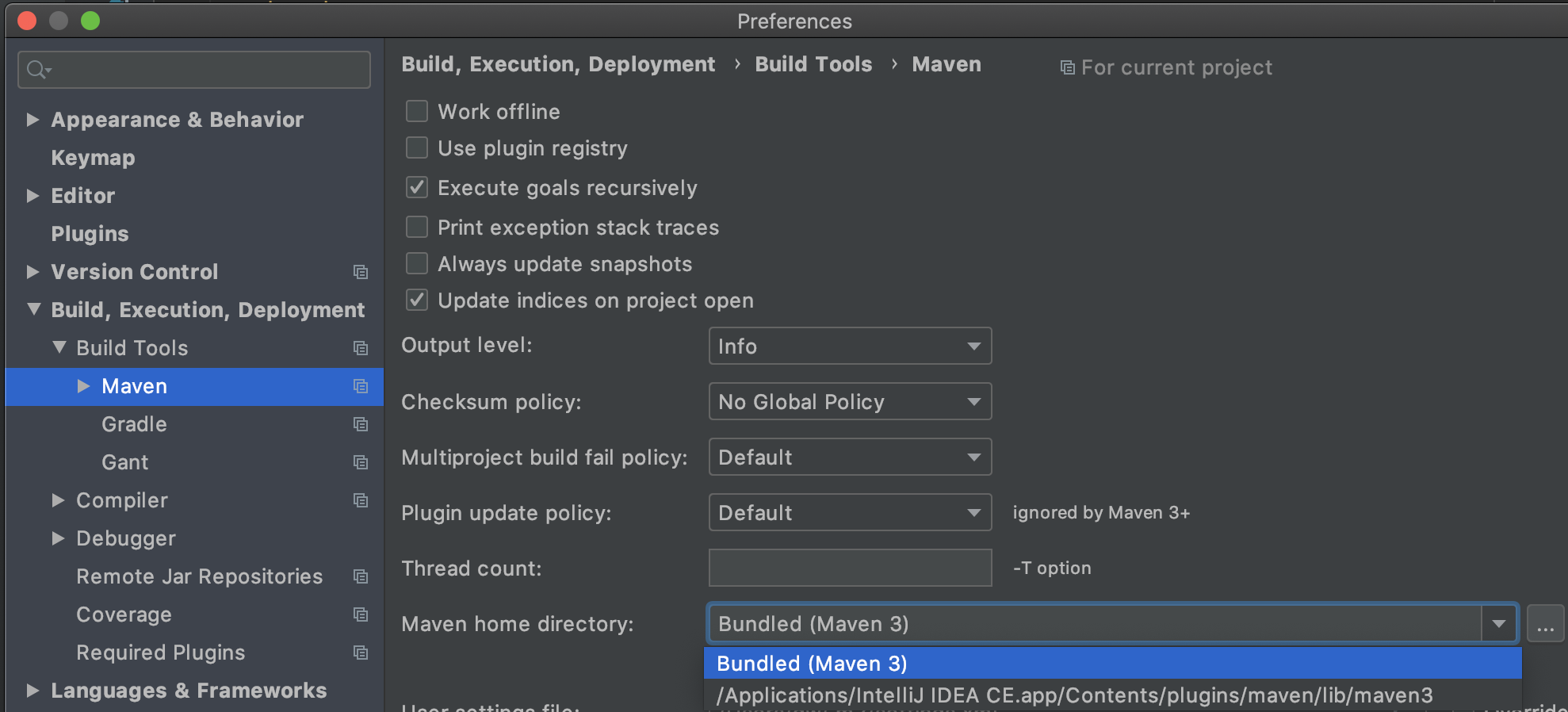This screenshot has height=712, width=1568.
Task: Click inside the Thread count field
Action: click(848, 568)
